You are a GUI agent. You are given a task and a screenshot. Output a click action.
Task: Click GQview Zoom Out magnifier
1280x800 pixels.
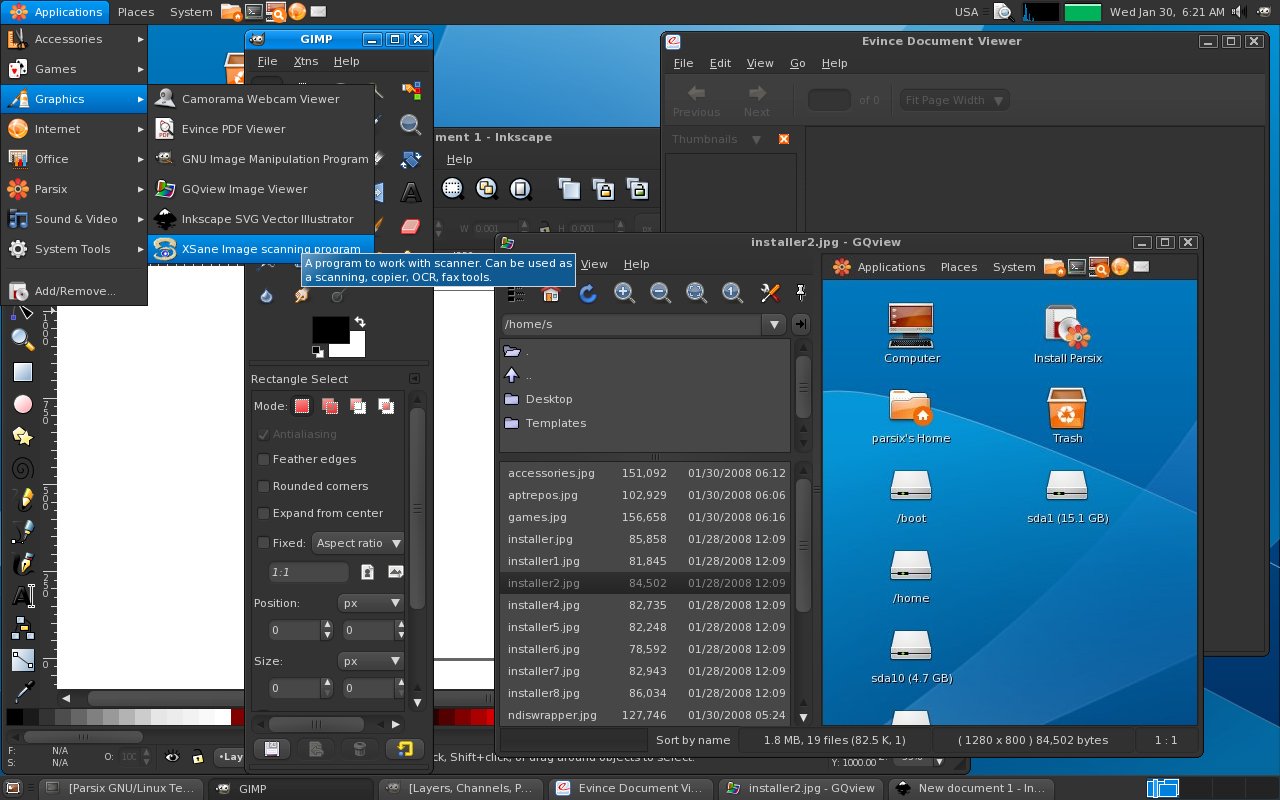tap(660, 293)
